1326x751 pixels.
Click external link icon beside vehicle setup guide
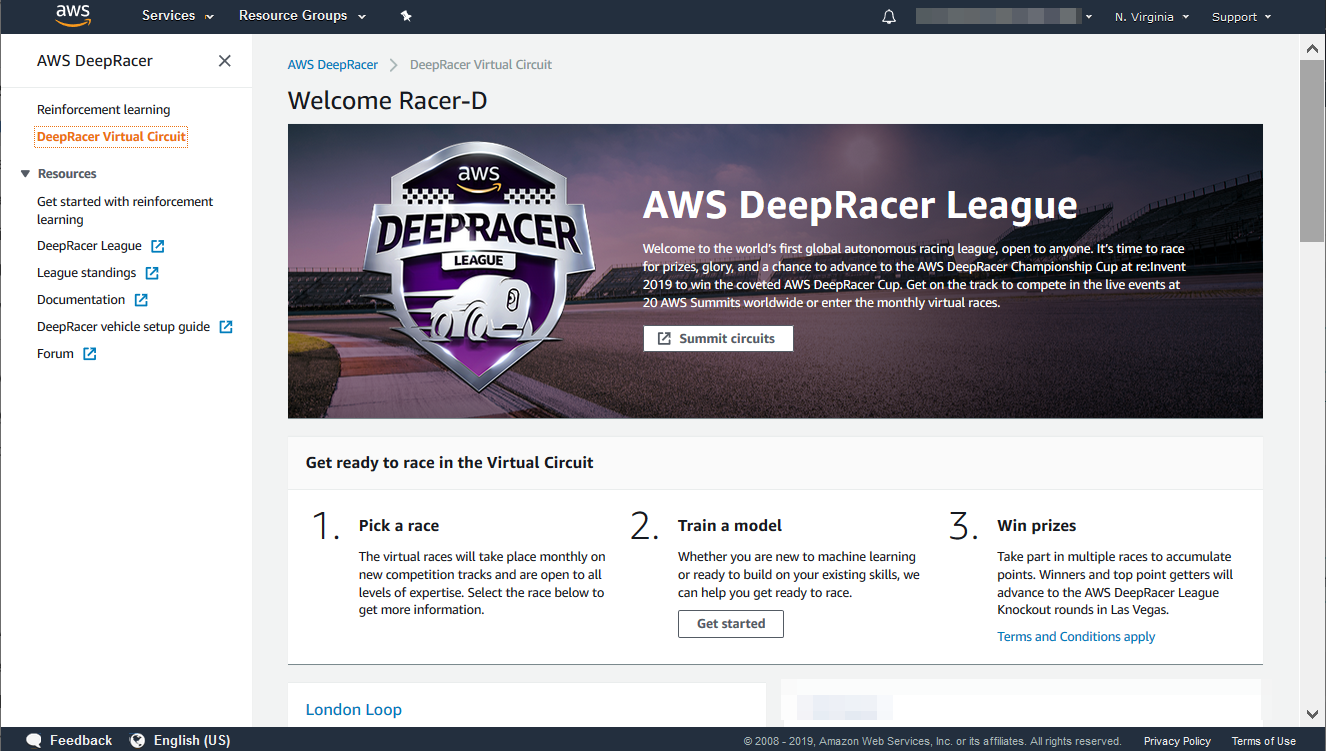click(226, 327)
